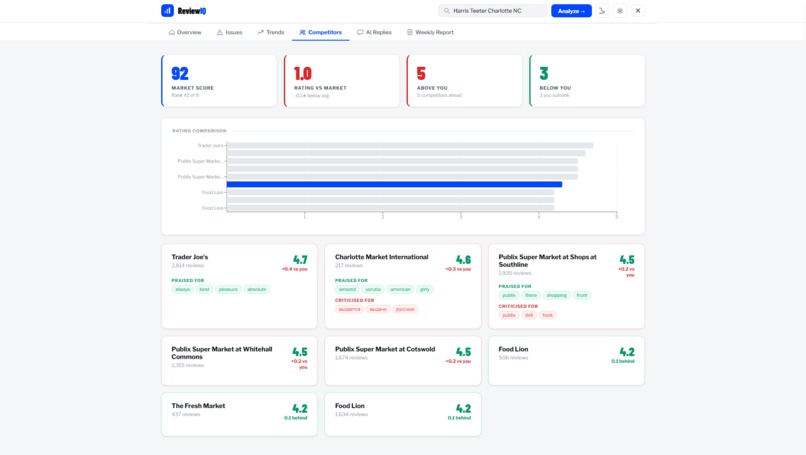806x455 pixels.
Task: Click the 4.6 rating on Charlotte Market card
Action: pyautogui.click(x=463, y=260)
